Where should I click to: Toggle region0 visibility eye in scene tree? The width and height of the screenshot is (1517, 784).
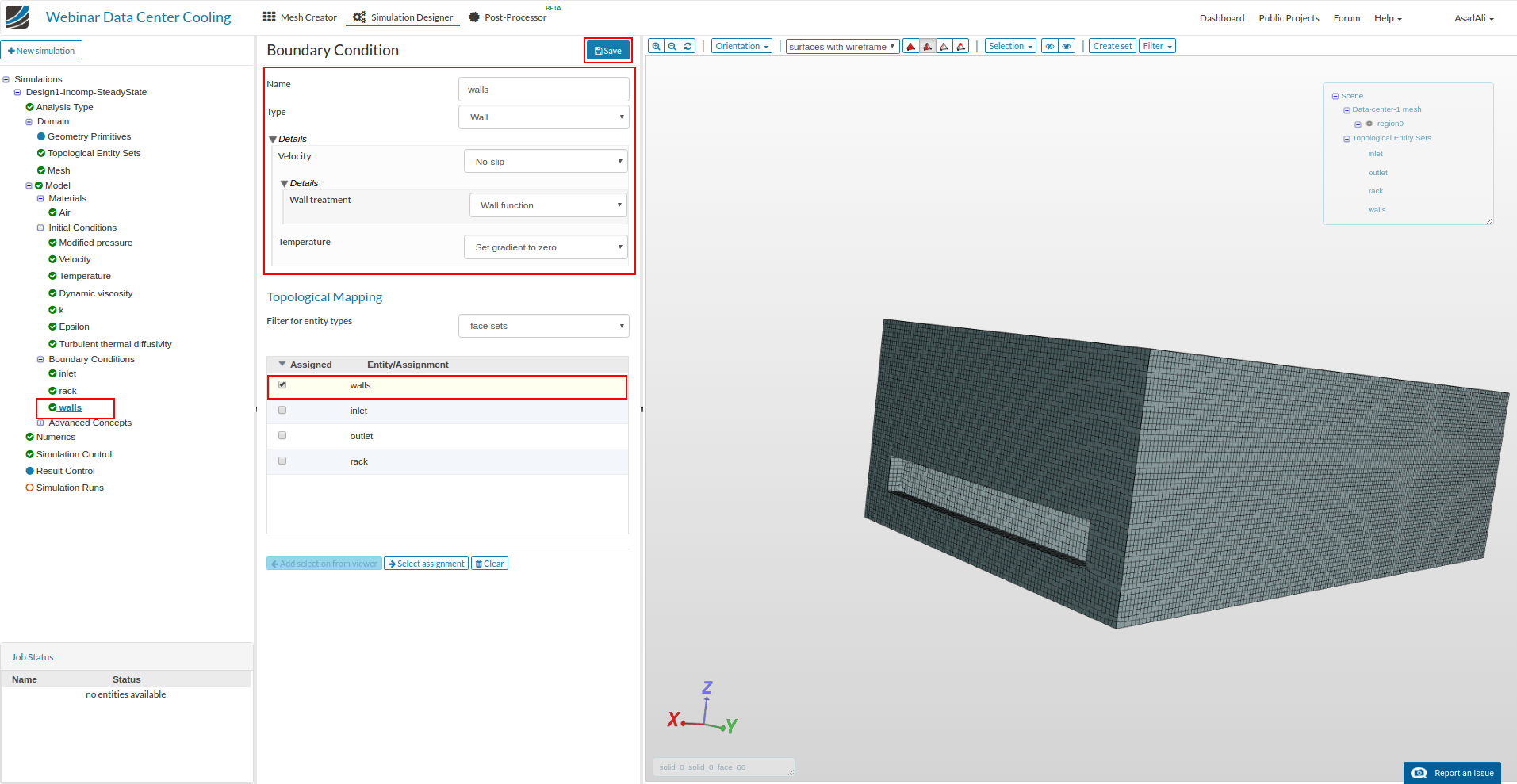[1370, 124]
